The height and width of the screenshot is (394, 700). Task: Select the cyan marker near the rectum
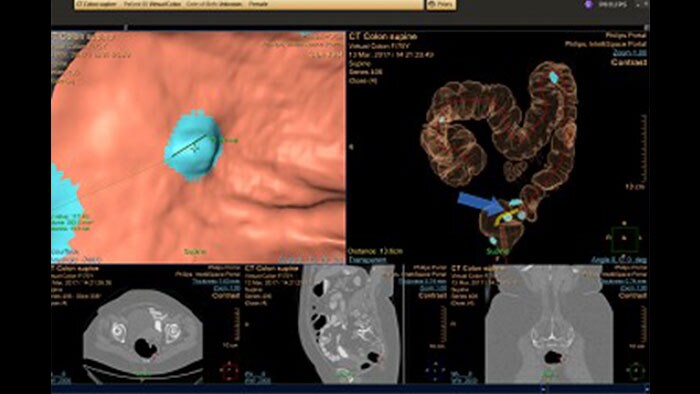tap(493, 241)
